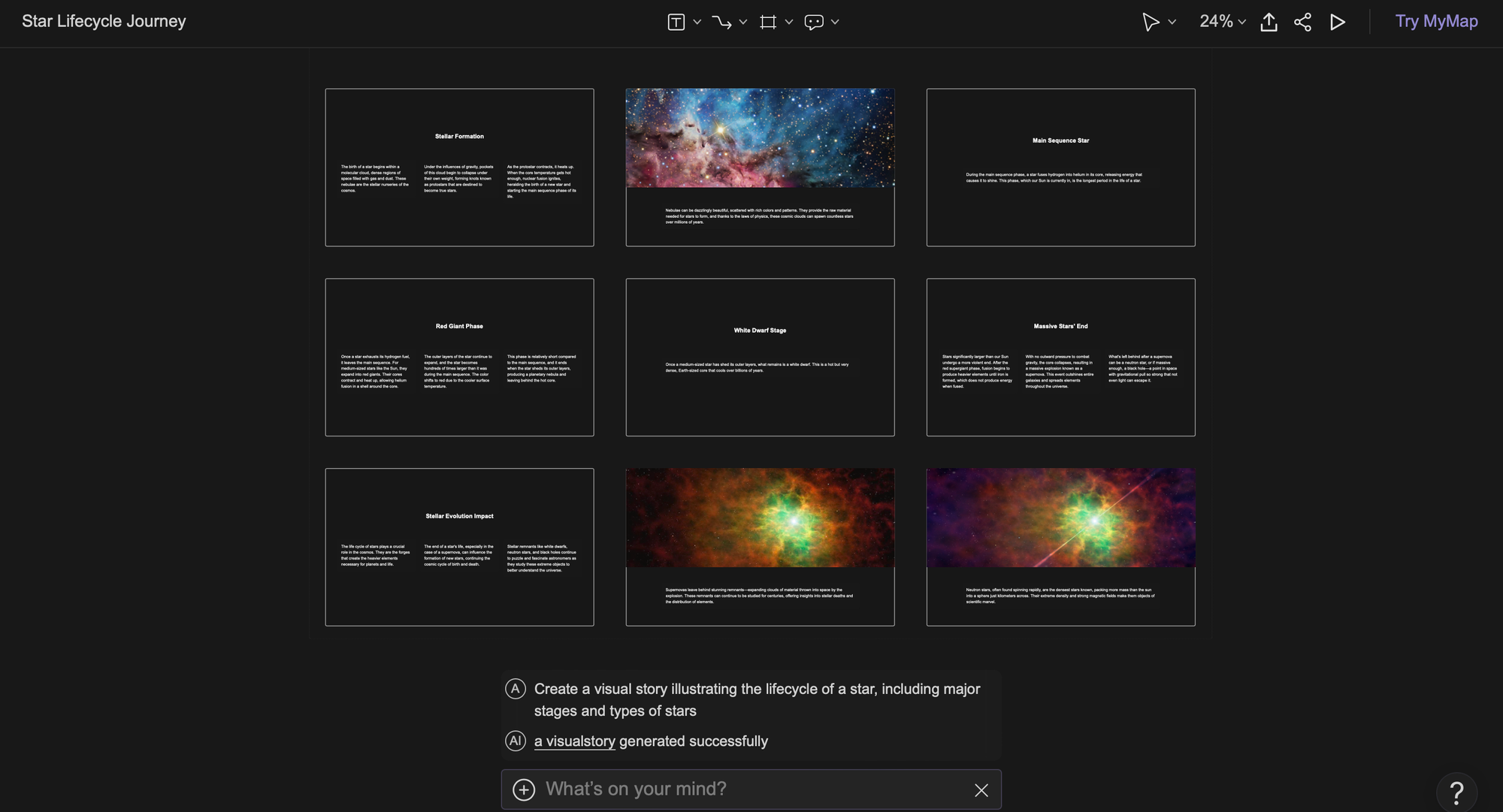The width and height of the screenshot is (1503, 812).
Task: Click the export upload icon
Action: pyautogui.click(x=1269, y=22)
